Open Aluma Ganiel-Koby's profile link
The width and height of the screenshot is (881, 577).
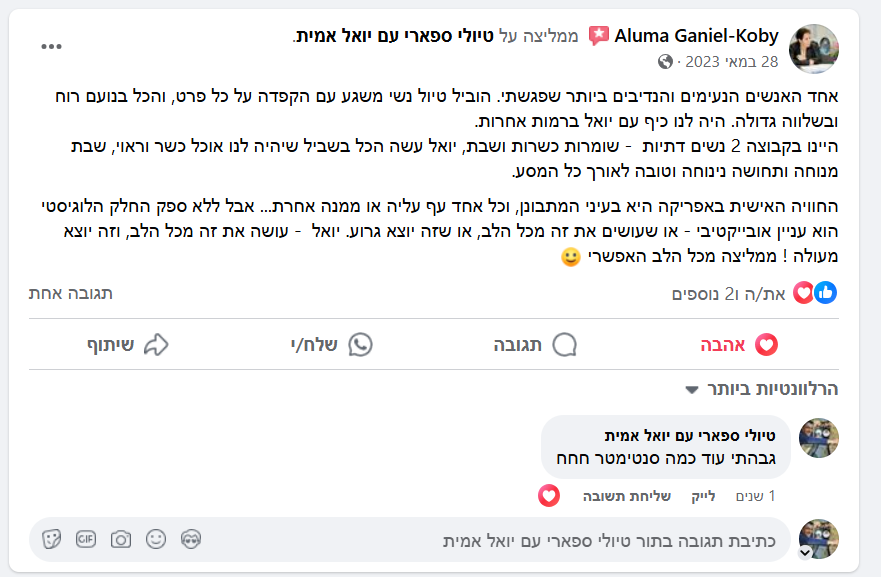click(x=696, y=36)
